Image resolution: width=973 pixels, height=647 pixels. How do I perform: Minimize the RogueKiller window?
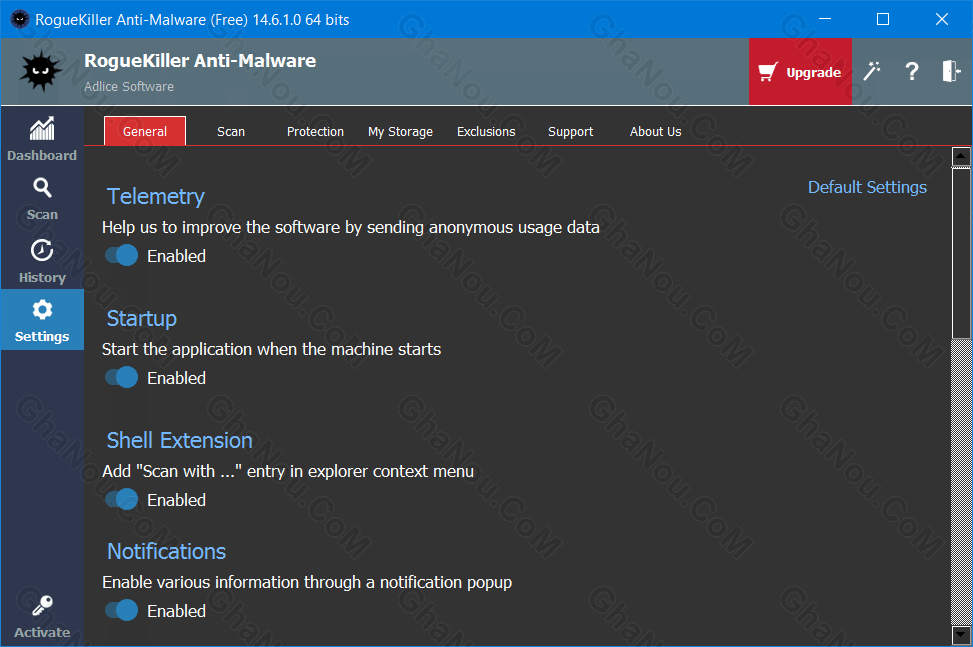pyautogui.click(x=825, y=19)
